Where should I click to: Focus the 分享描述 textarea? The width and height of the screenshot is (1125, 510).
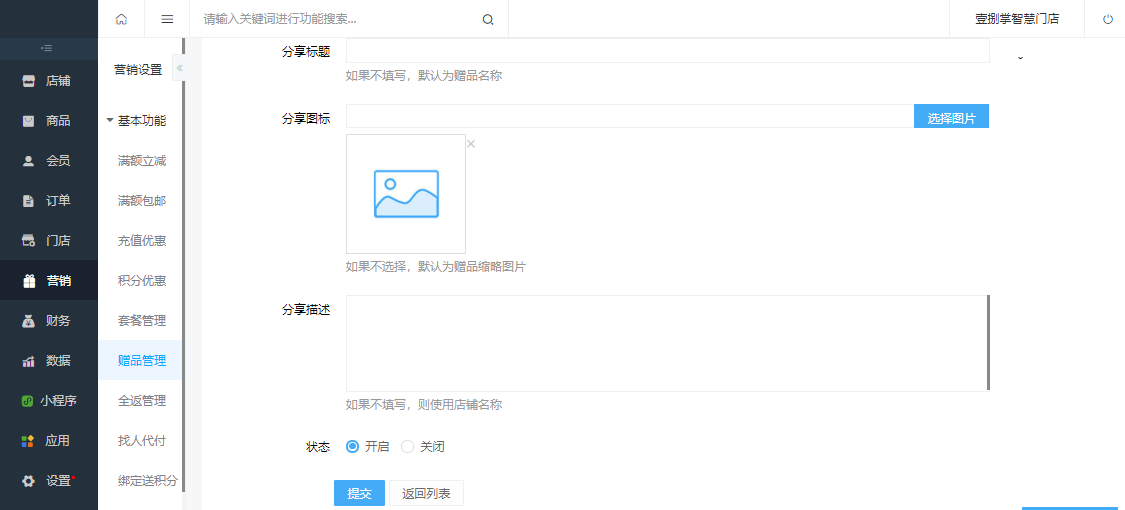pyautogui.click(x=668, y=343)
